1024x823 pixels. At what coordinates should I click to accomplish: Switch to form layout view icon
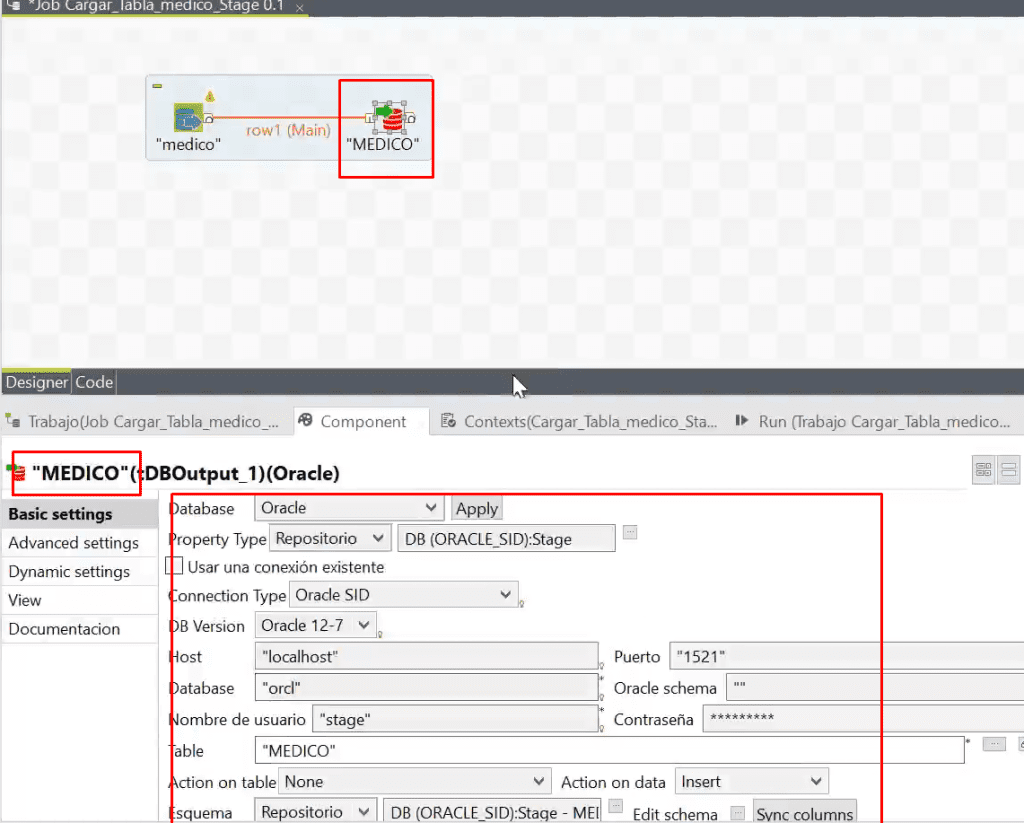(x=1009, y=470)
